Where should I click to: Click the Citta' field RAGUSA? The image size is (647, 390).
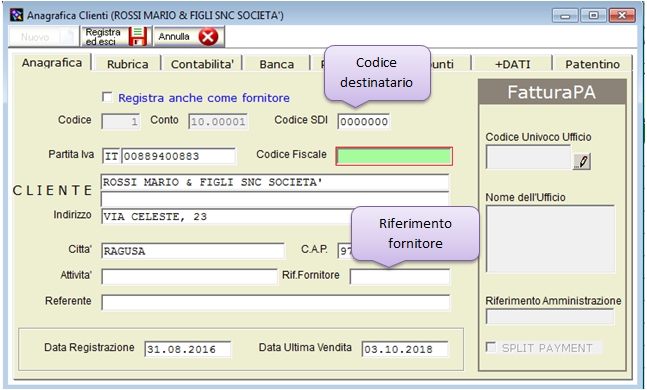[x=193, y=251]
